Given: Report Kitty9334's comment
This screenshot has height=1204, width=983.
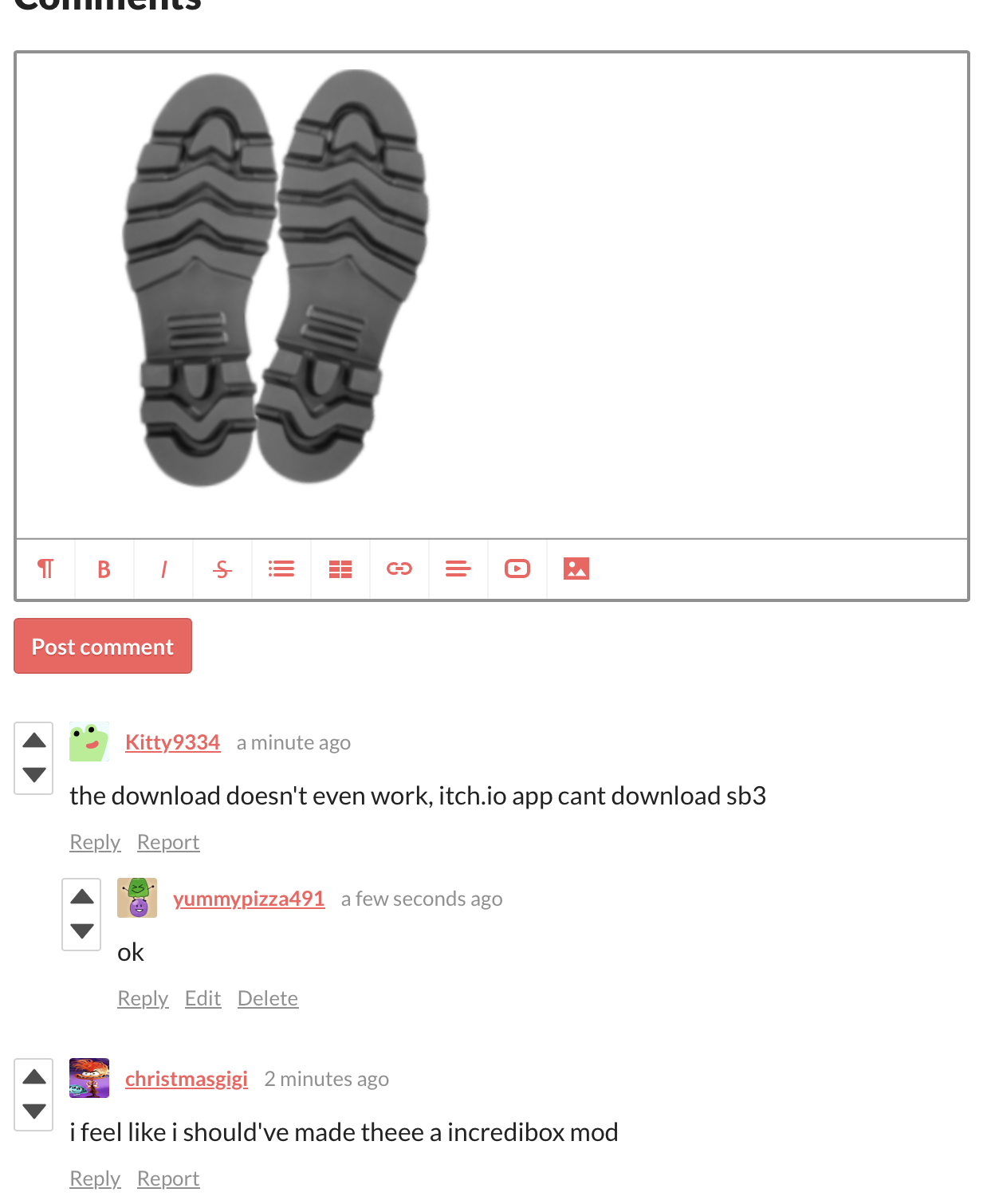Looking at the screenshot, I should [x=168, y=842].
